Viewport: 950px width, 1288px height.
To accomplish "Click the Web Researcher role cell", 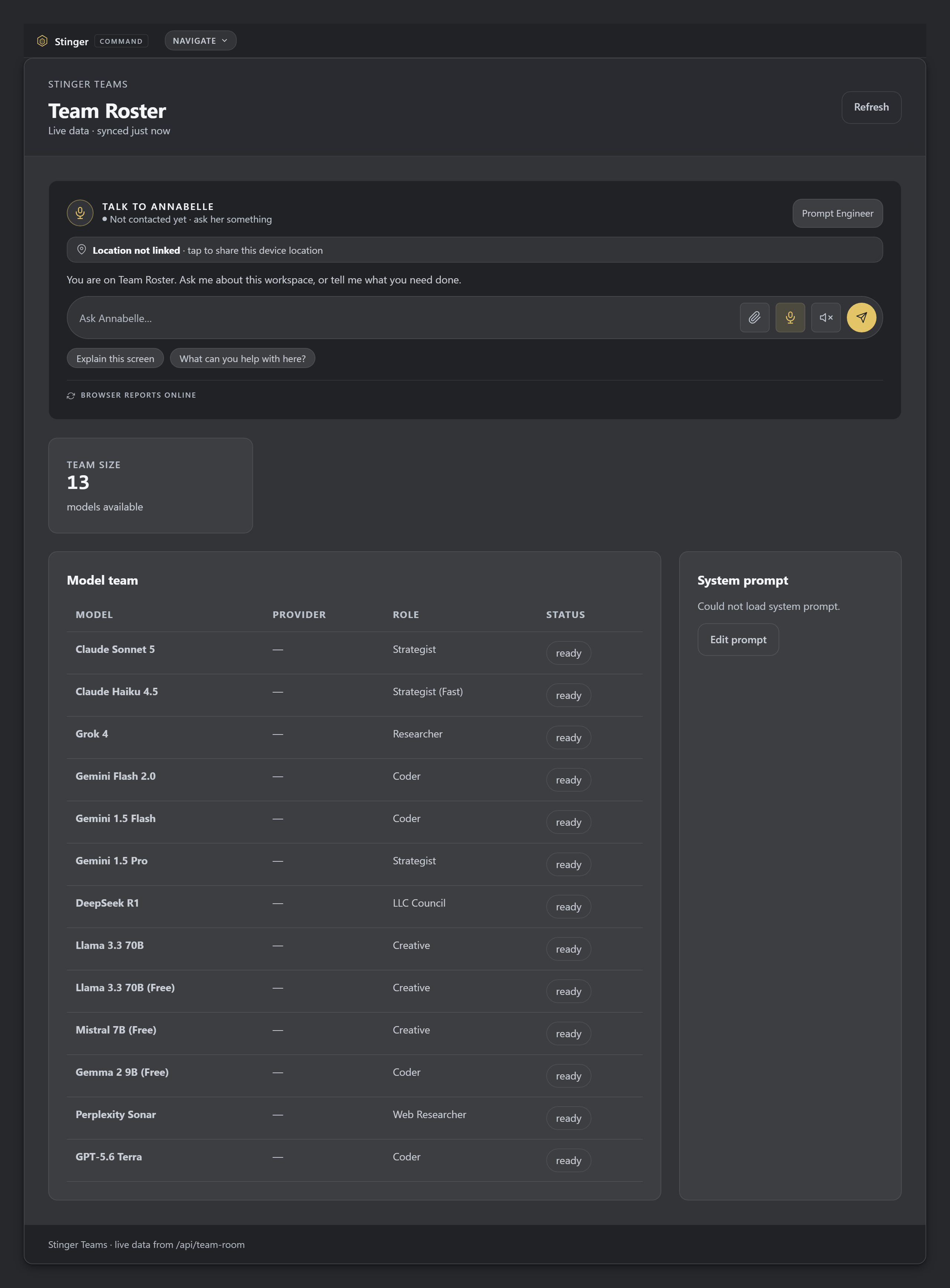I will coord(430,1114).
